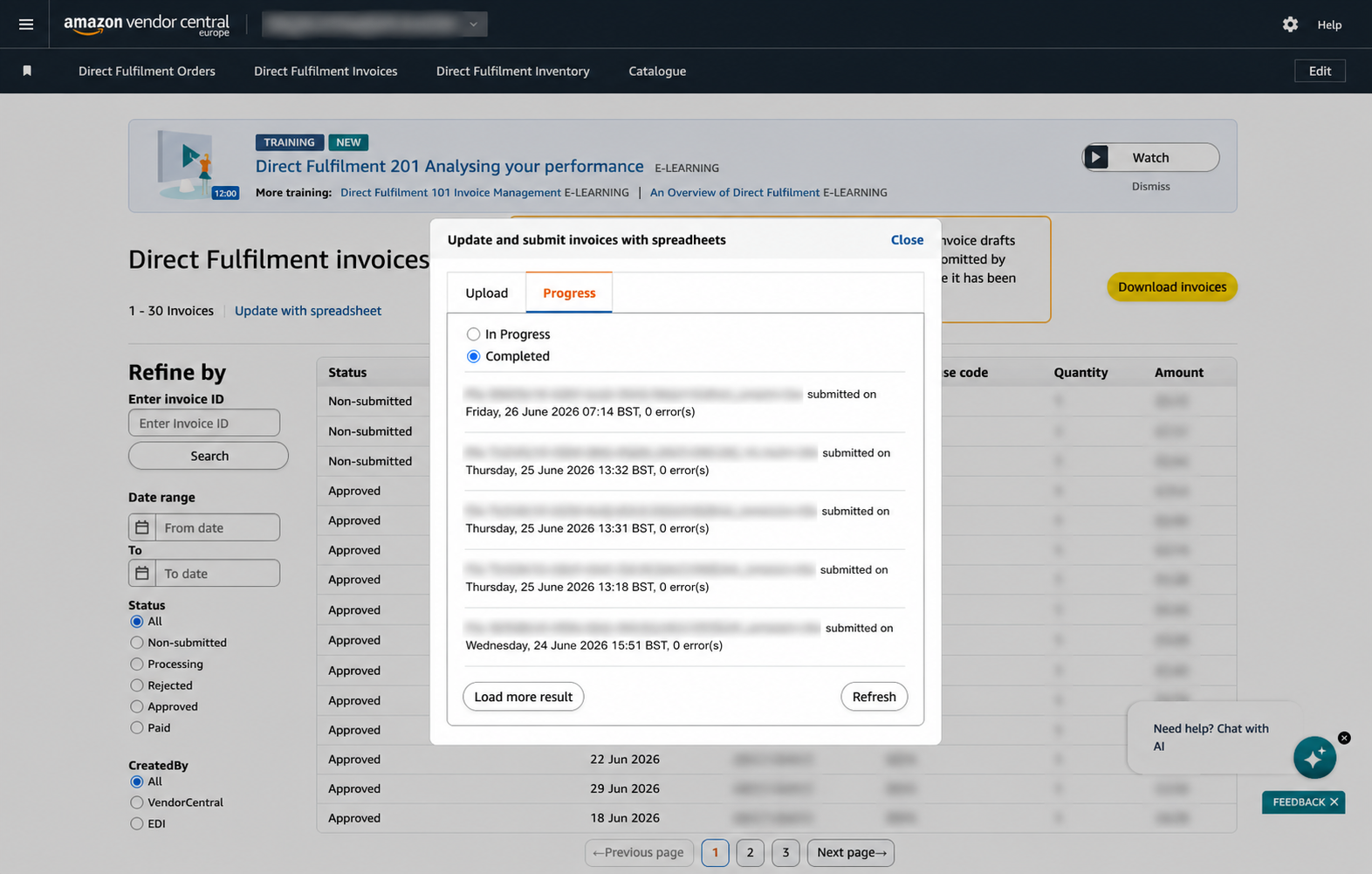
Task: Dismiss the training banner
Action: click(x=1150, y=186)
